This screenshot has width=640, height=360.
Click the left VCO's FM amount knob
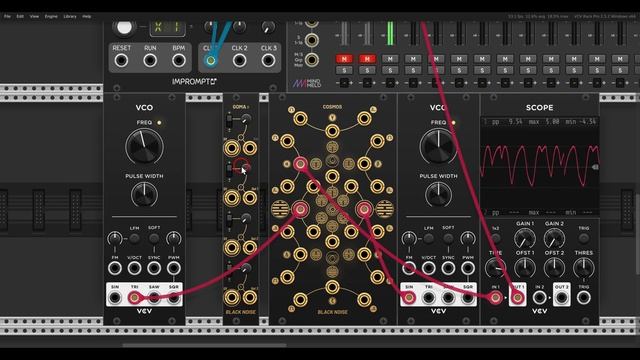[x=115, y=238]
